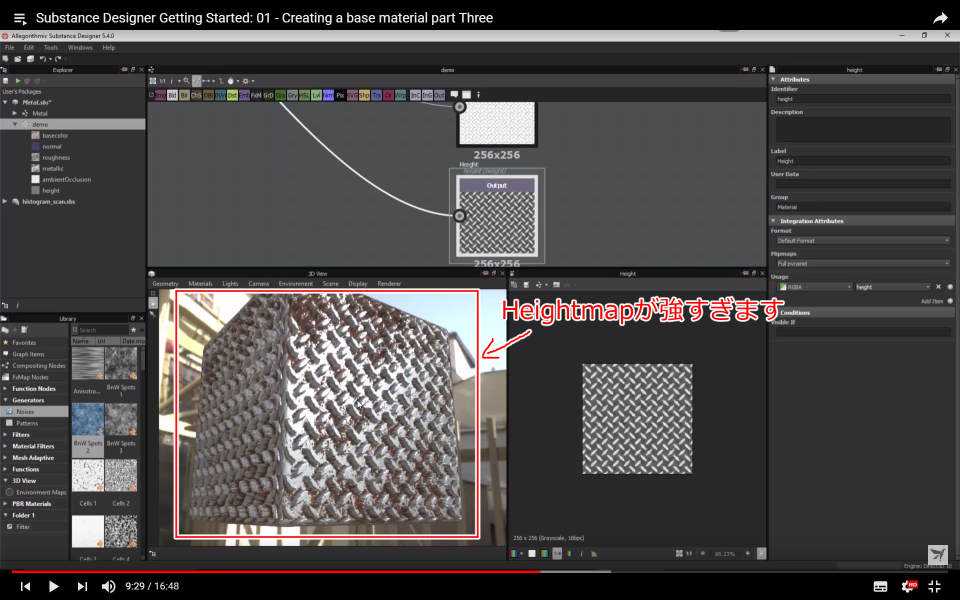Add a Sharpen (Shp) node from toolbar
This screenshot has width=960, height=600.
(x=364, y=95)
